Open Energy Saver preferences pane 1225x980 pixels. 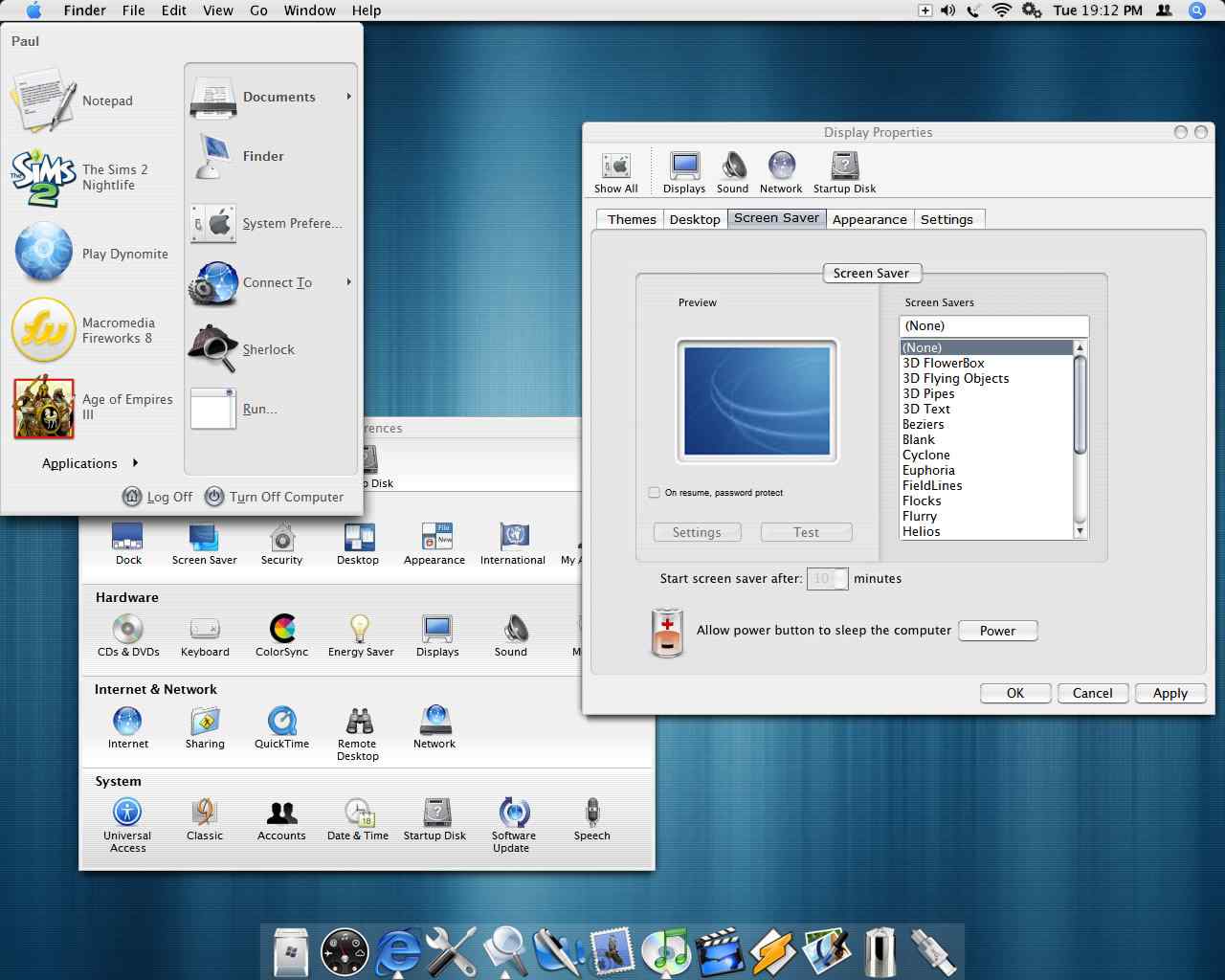(361, 636)
